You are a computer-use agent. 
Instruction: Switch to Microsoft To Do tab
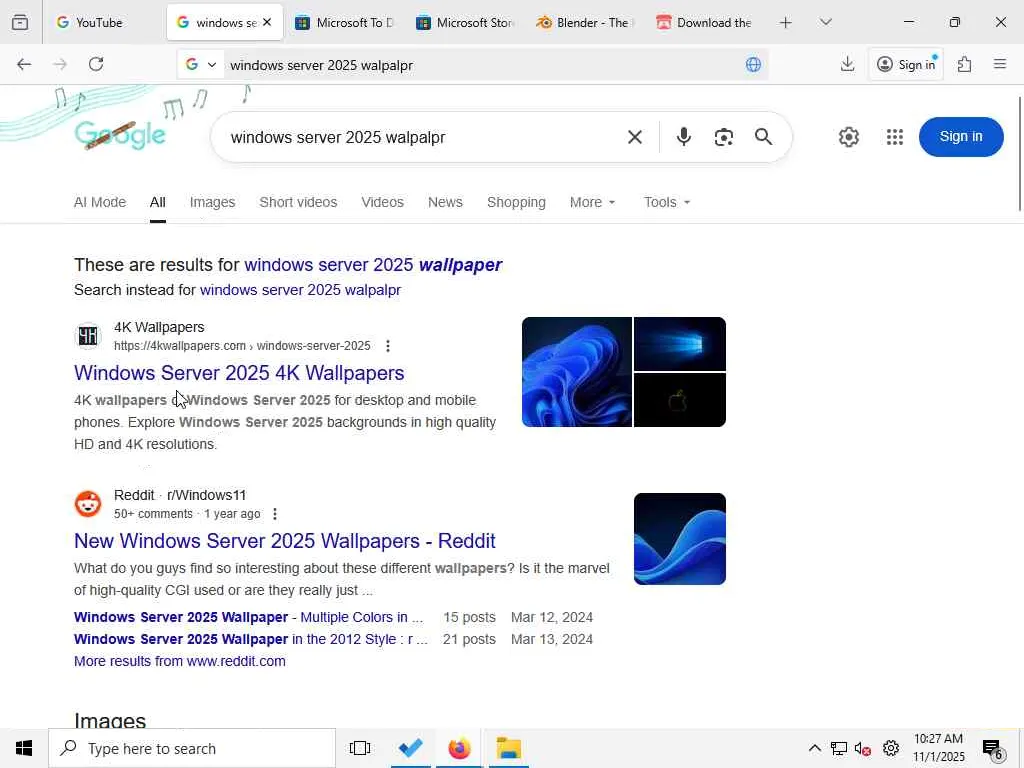pyautogui.click(x=344, y=23)
